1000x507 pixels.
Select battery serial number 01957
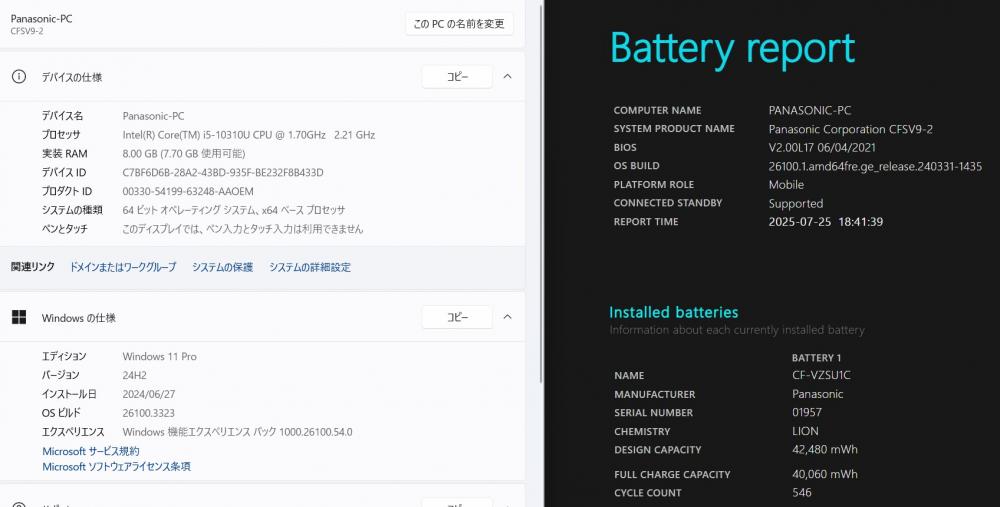click(x=807, y=412)
